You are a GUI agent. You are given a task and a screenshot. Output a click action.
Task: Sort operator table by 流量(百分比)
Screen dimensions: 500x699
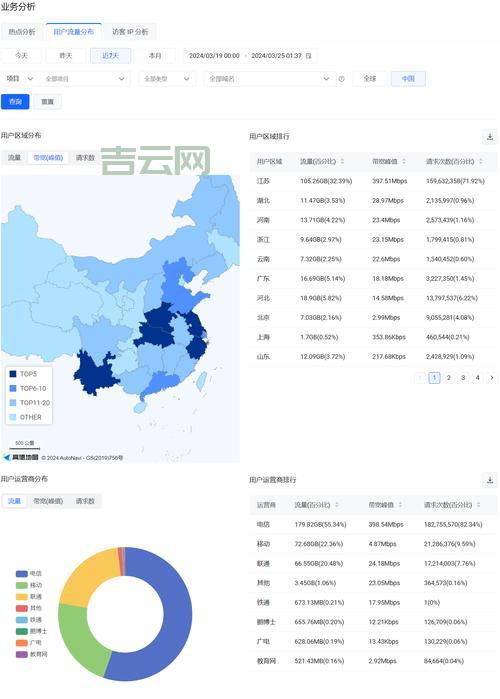click(x=337, y=505)
